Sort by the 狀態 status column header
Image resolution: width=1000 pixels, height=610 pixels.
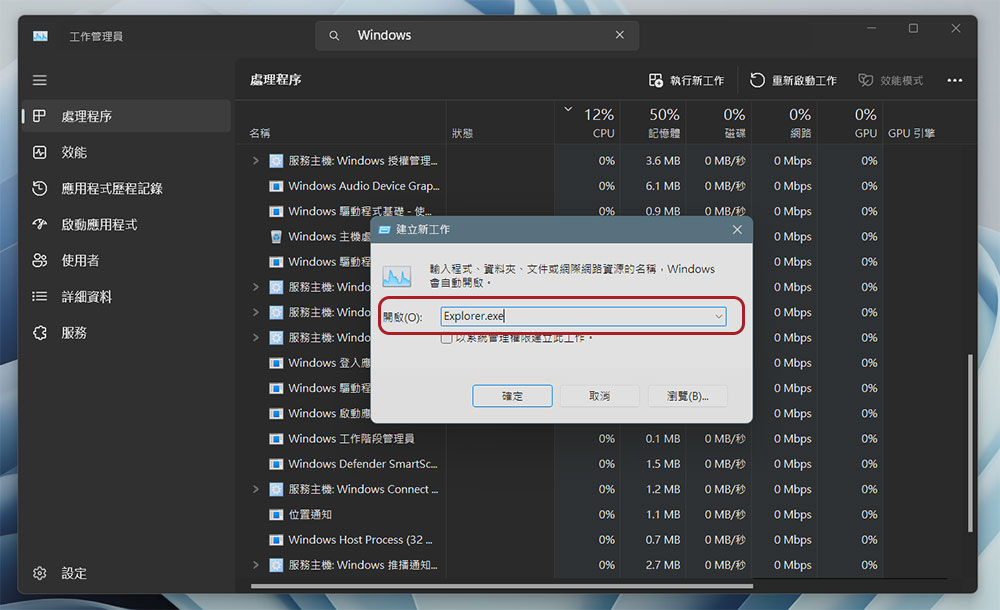[462, 133]
